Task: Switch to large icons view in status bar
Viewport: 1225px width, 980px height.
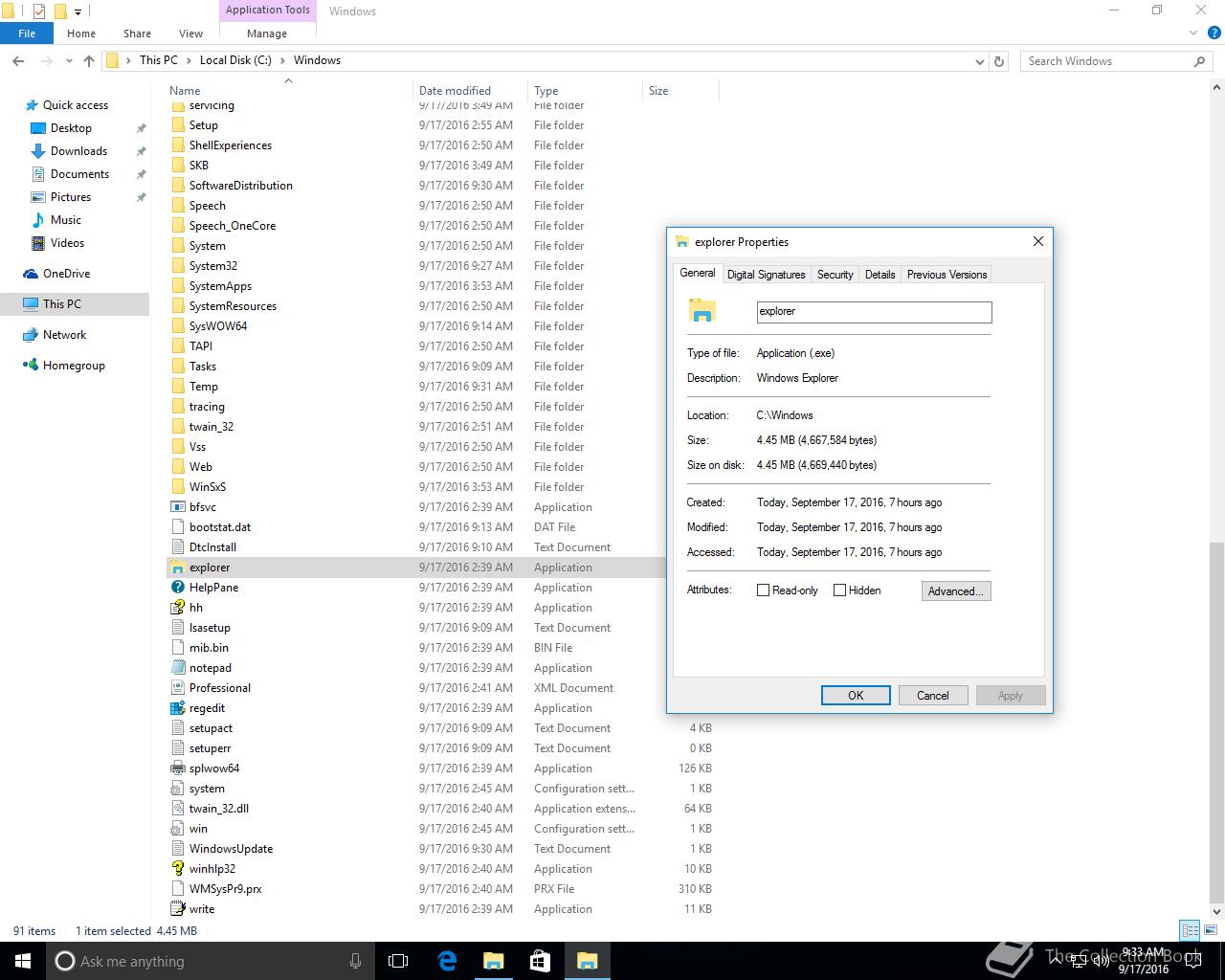Action: coord(1210,930)
